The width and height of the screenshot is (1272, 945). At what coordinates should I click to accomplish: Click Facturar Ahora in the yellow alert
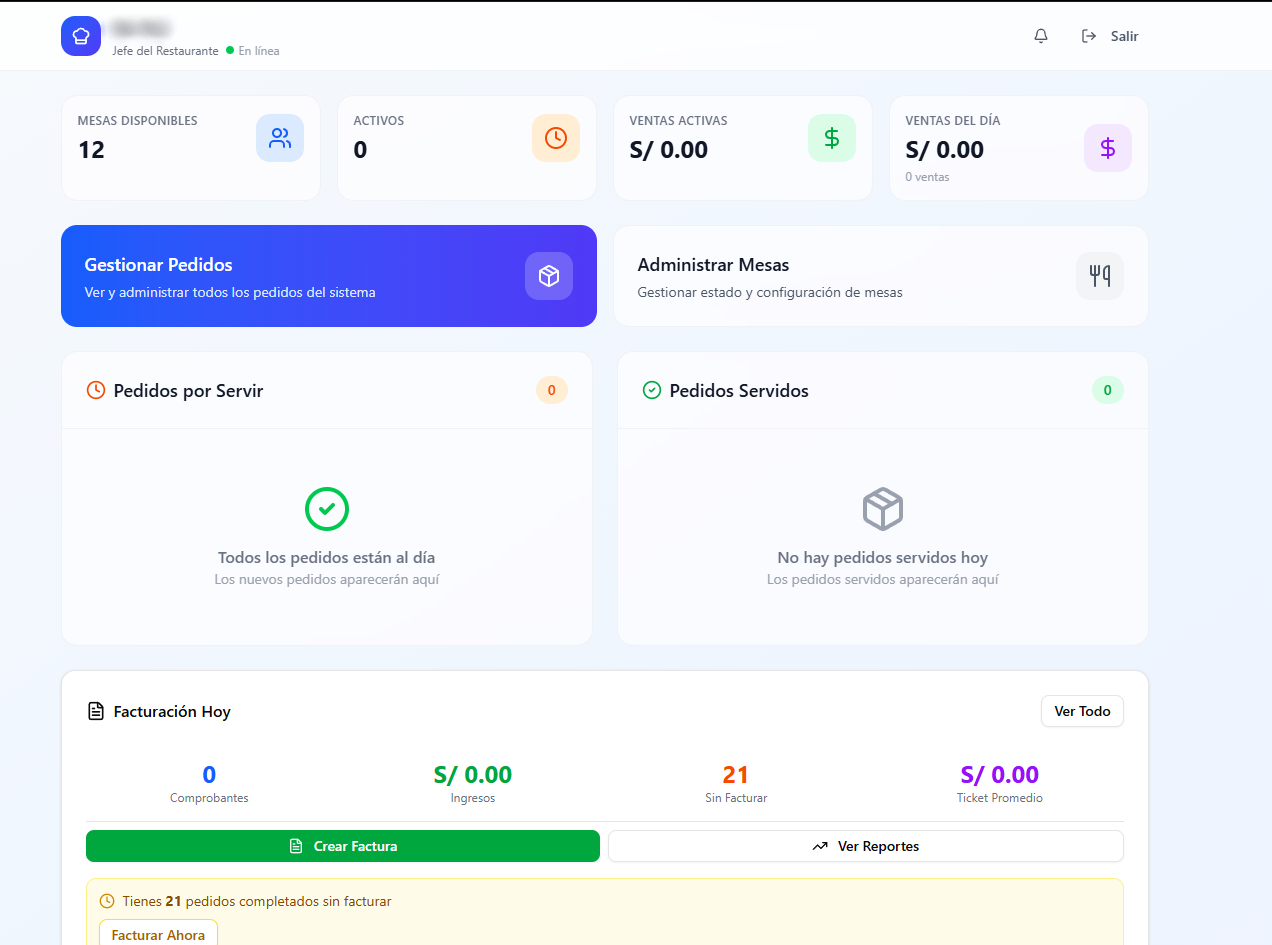point(158,933)
